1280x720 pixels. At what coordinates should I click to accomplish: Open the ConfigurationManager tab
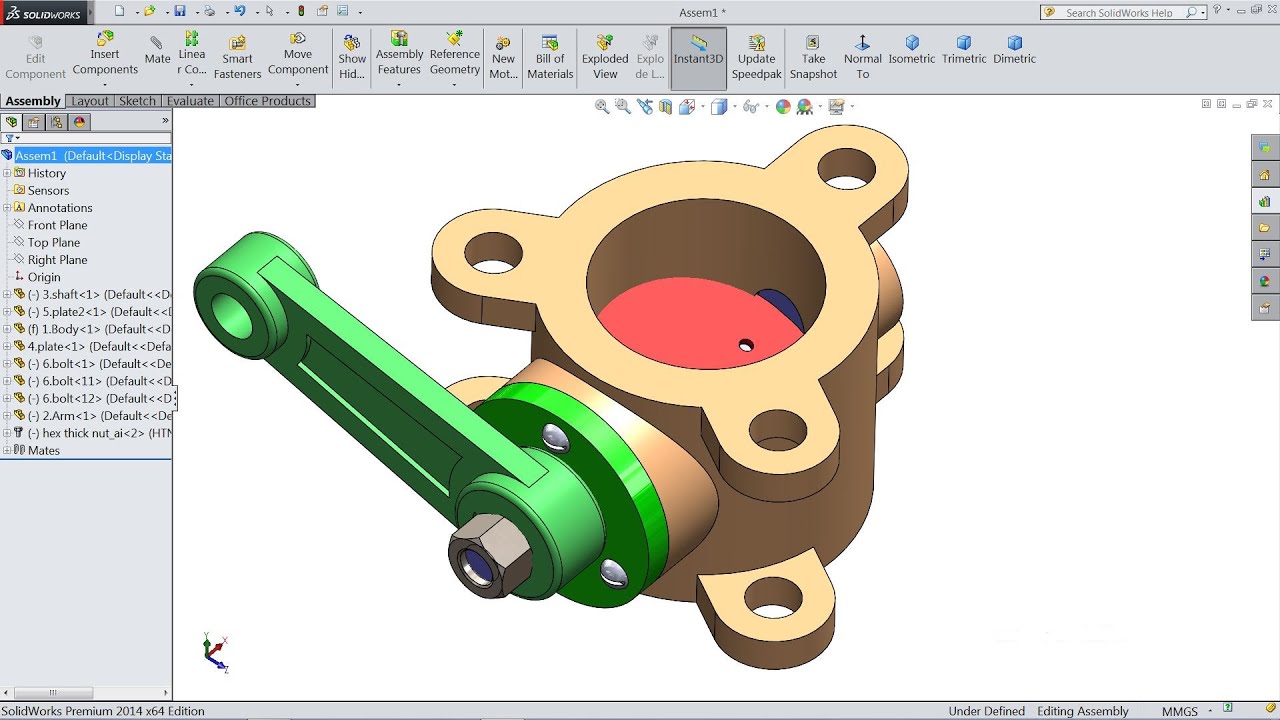[x=57, y=122]
